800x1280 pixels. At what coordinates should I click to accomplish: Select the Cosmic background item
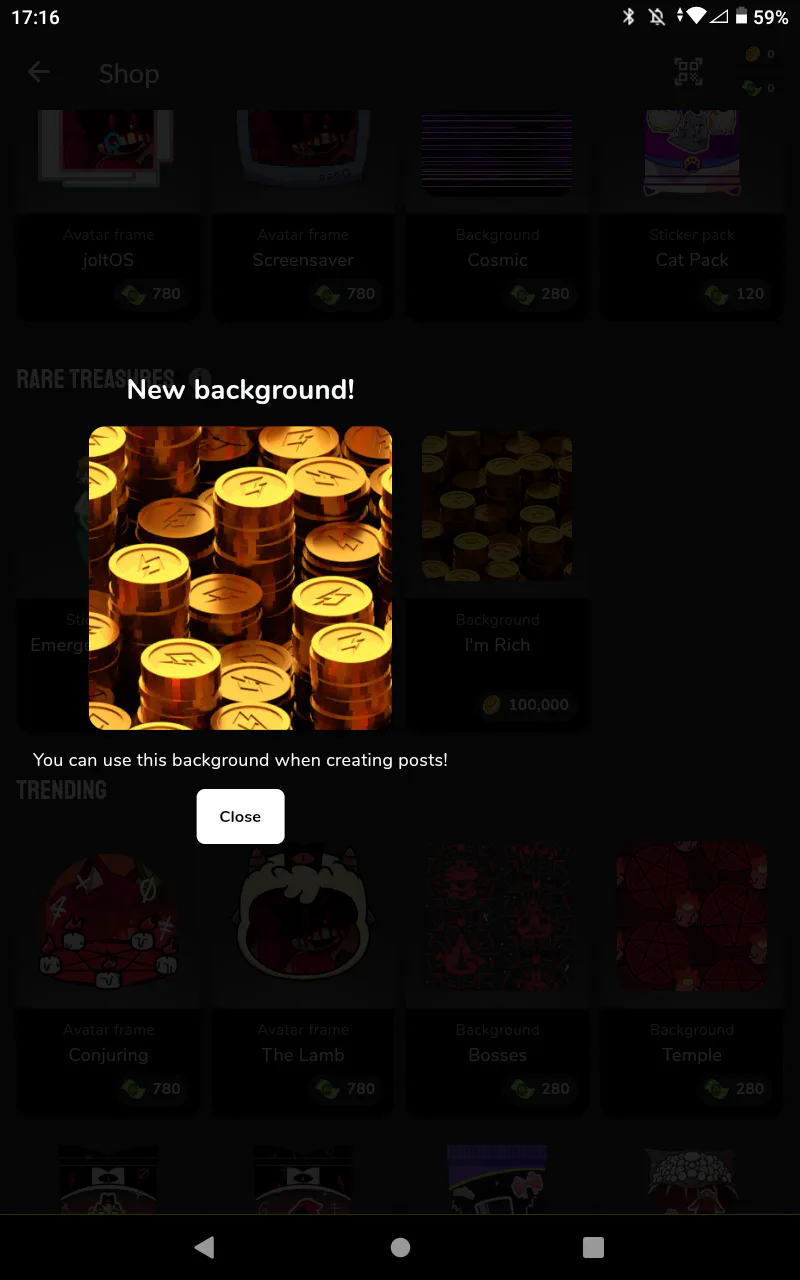pyautogui.click(x=497, y=215)
